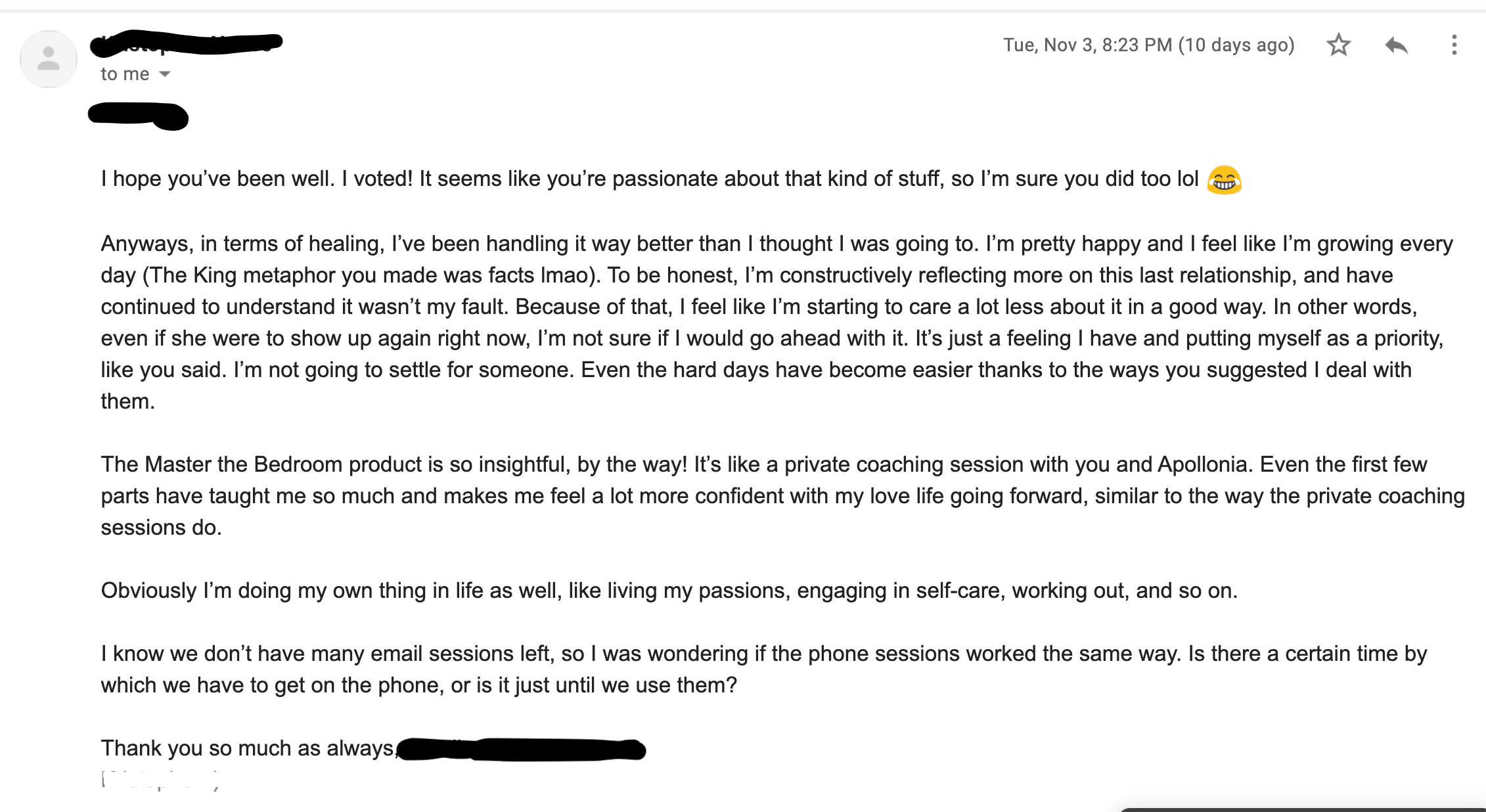
Task: Click the "Obviously I'm doing my own thing" line
Action: tap(669, 591)
